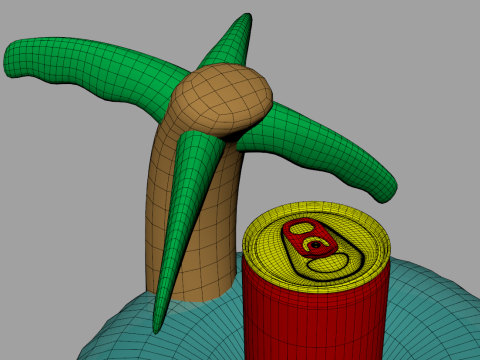Select the red pull tab on the can
The height and width of the screenshot is (360, 480).
[310, 238]
